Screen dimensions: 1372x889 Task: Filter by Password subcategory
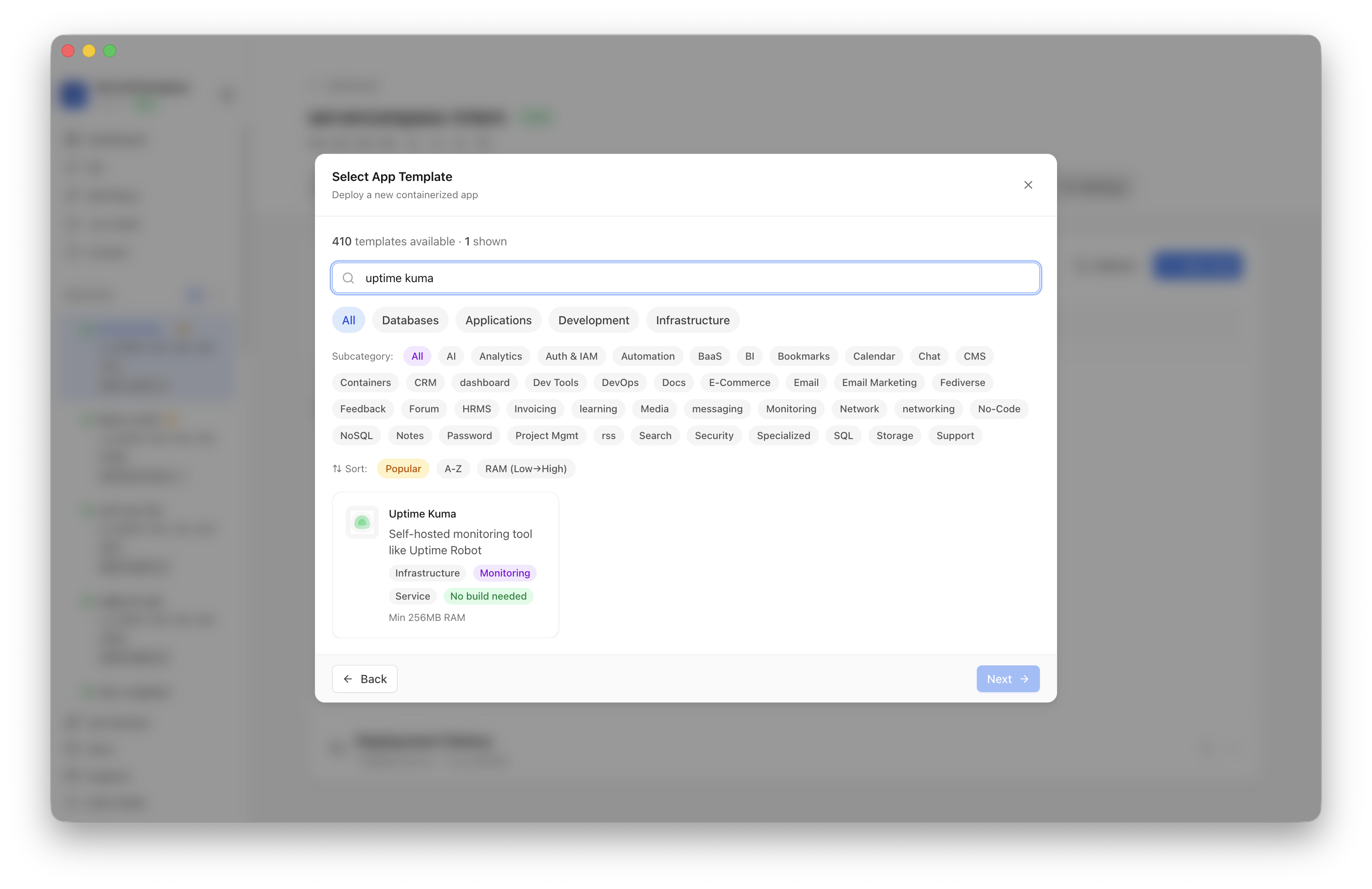pyautogui.click(x=469, y=435)
